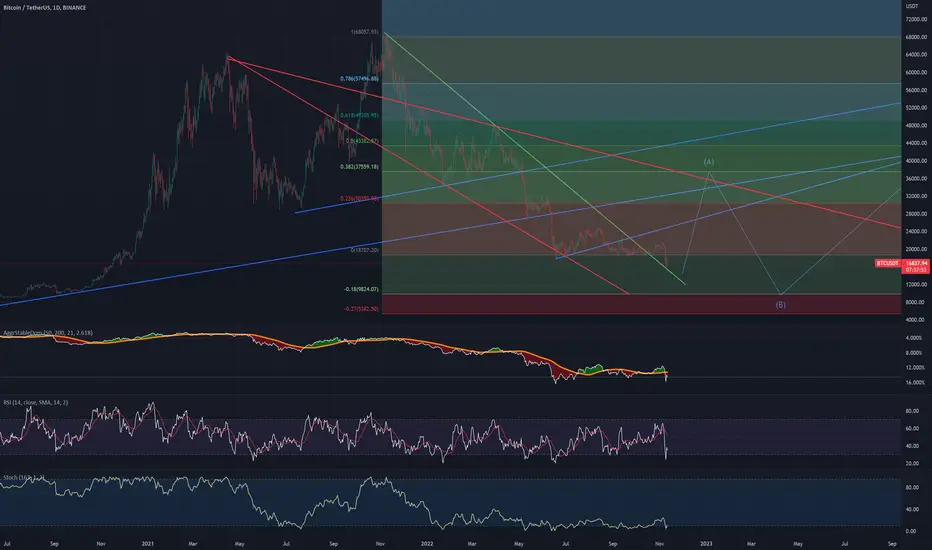Image resolution: width=932 pixels, height=550 pixels.
Task: Click the 0.00 label in Stoch pane
Action: coord(911,531)
